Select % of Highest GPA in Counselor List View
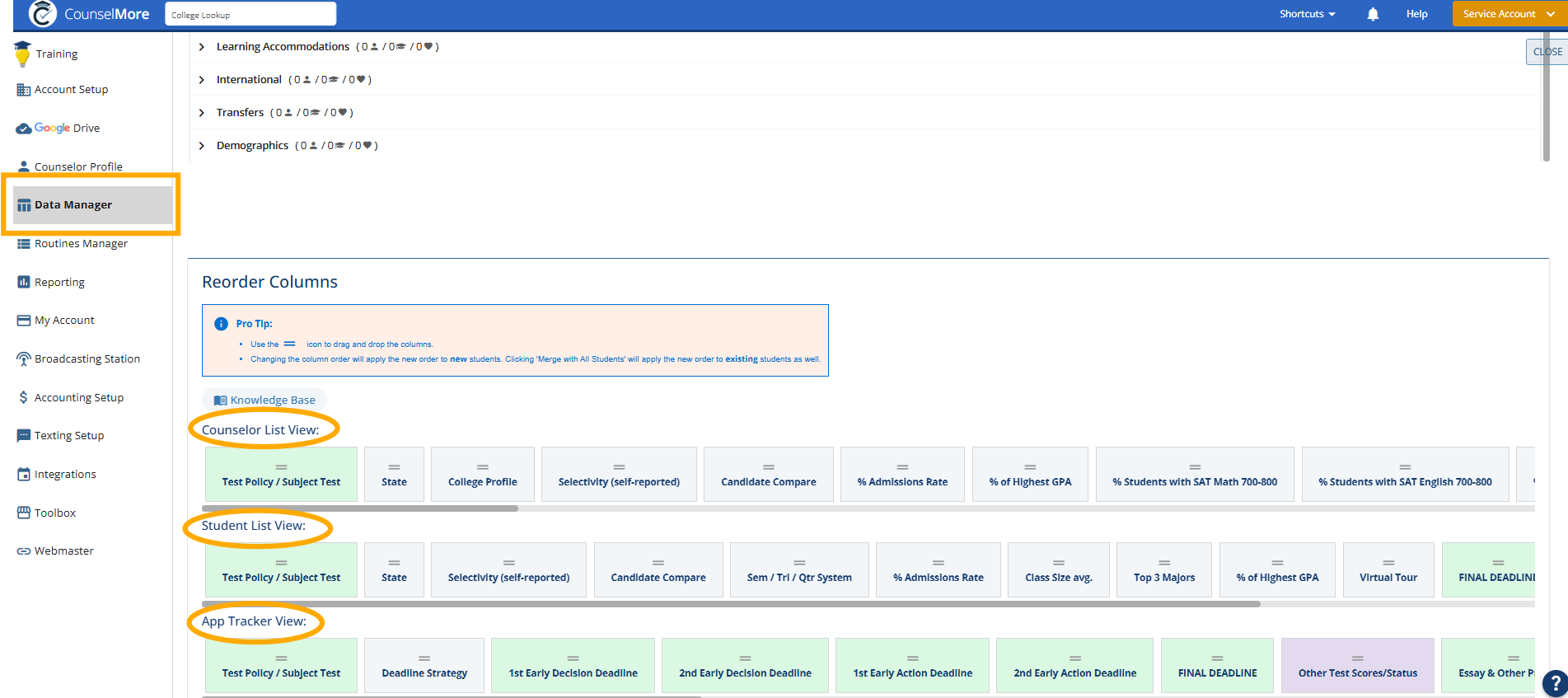The image size is (1568, 698). [1030, 475]
